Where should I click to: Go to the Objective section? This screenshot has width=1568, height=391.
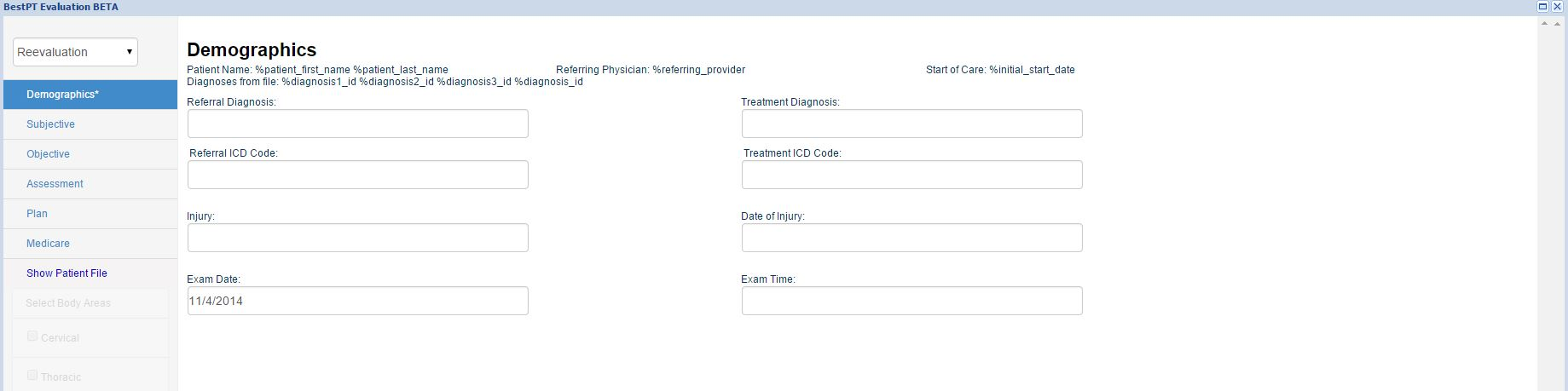(48, 154)
